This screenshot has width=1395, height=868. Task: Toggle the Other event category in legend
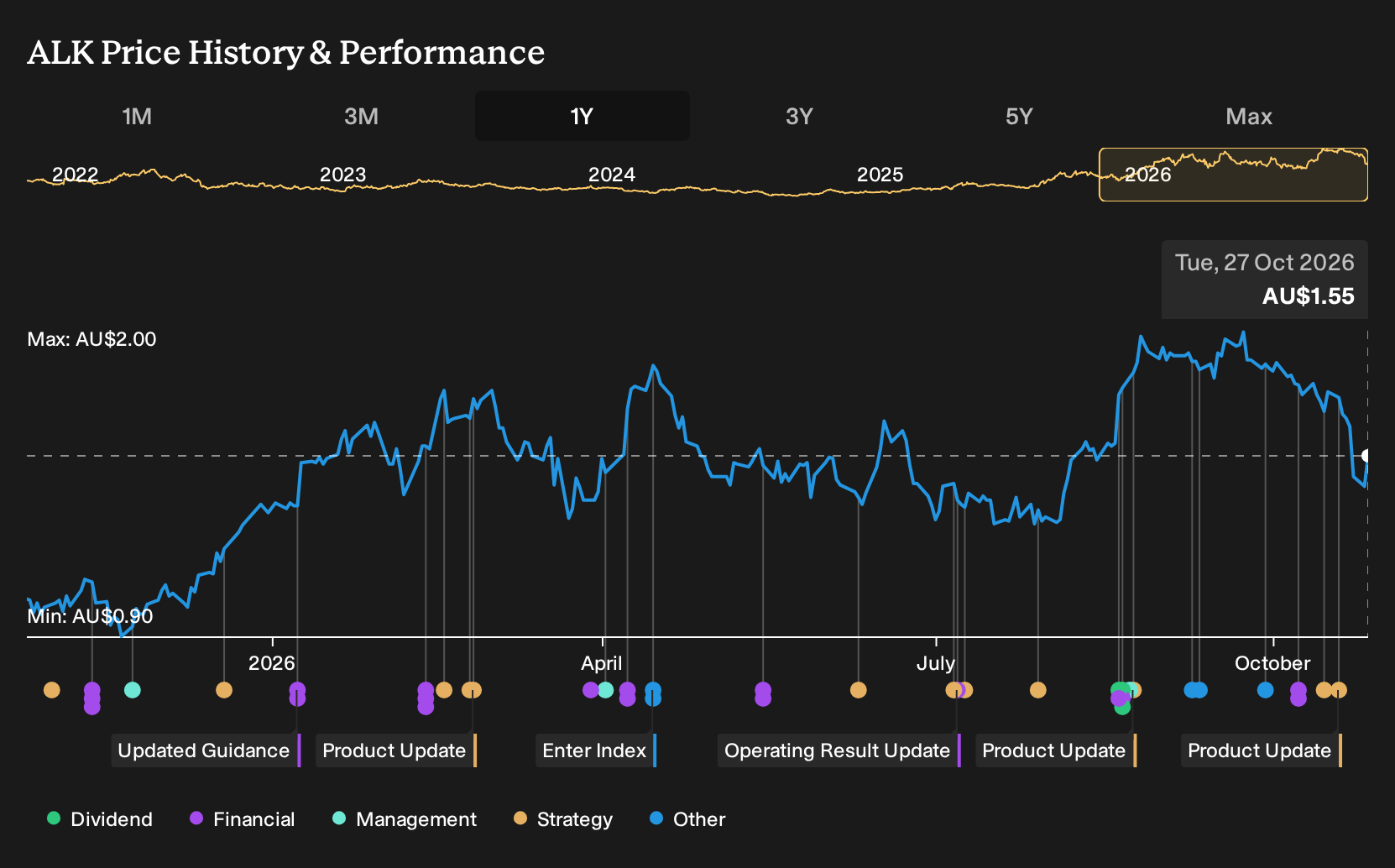[x=687, y=819]
